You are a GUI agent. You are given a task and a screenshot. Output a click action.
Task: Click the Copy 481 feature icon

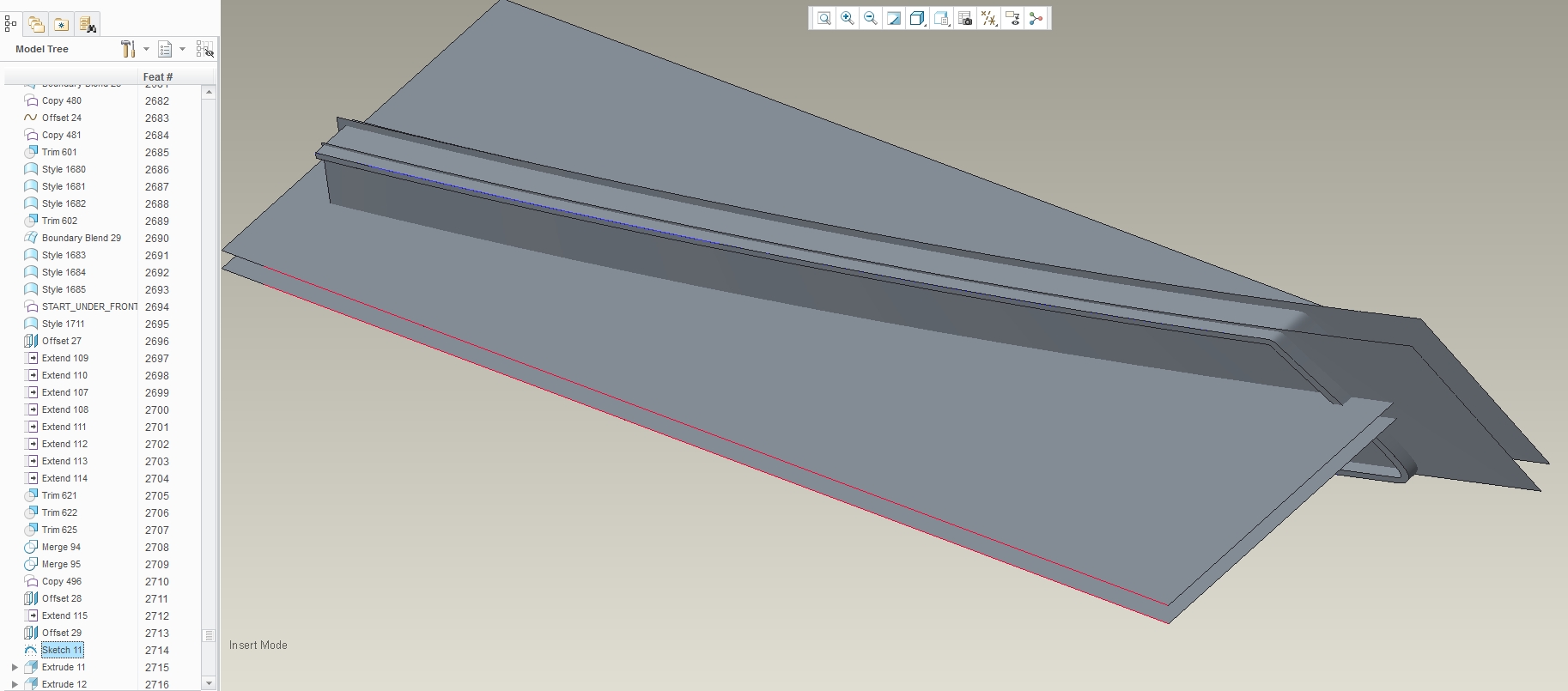point(31,135)
